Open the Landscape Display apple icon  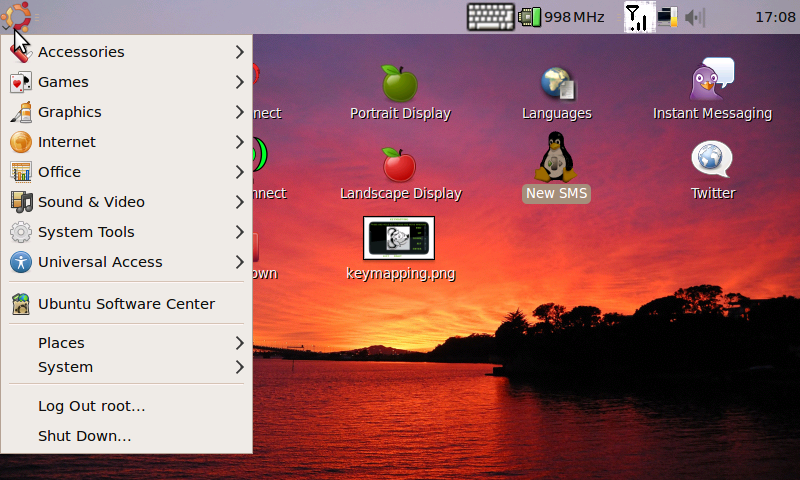[x=400, y=164]
